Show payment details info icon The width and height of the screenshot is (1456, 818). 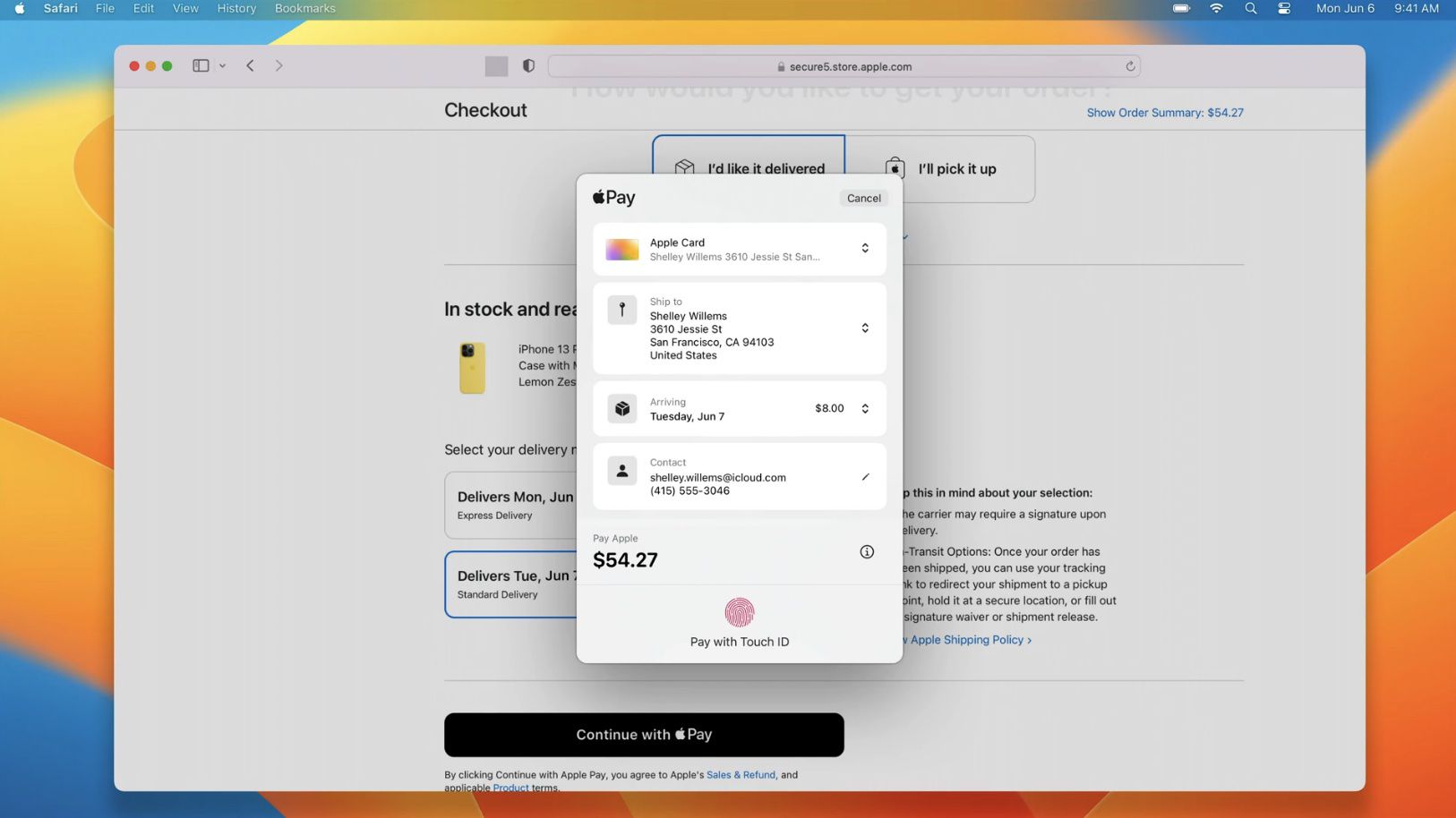pyautogui.click(x=867, y=552)
